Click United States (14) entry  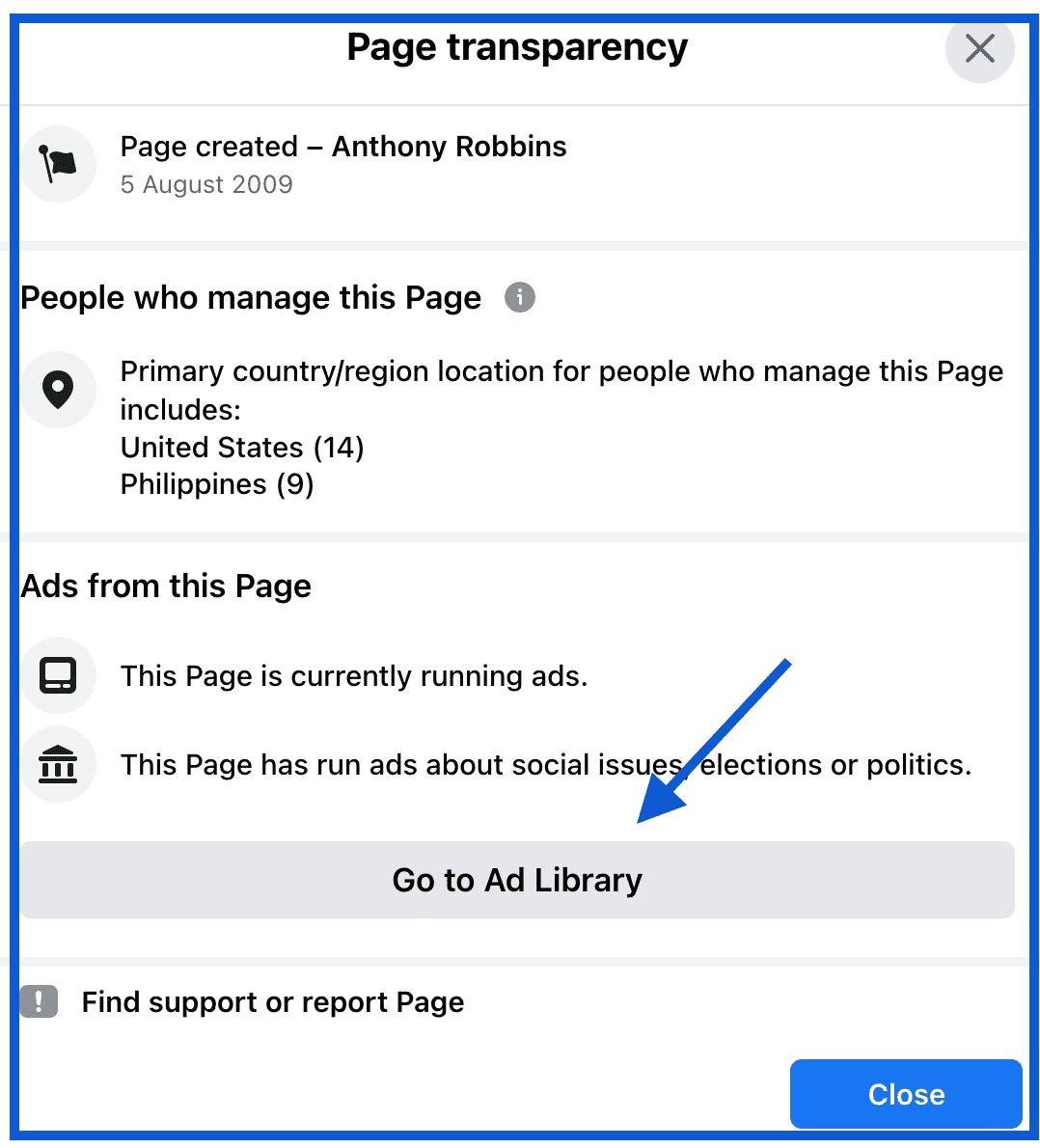pyautogui.click(x=242, y=448)
